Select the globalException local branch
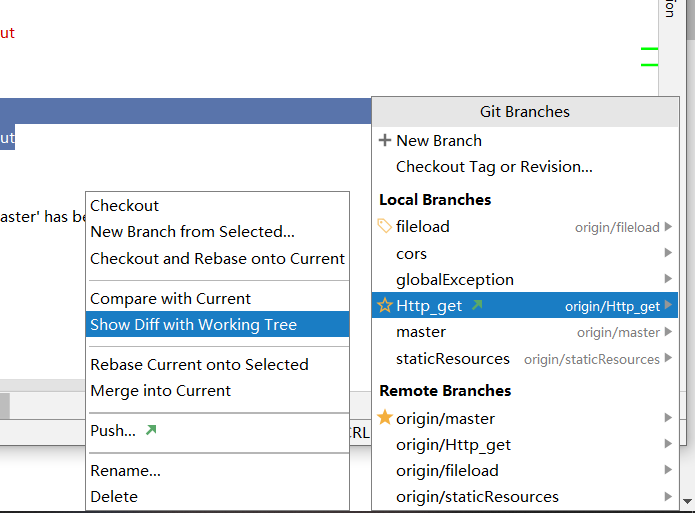Viewport: 695px width, 513px height. (525, 279)
